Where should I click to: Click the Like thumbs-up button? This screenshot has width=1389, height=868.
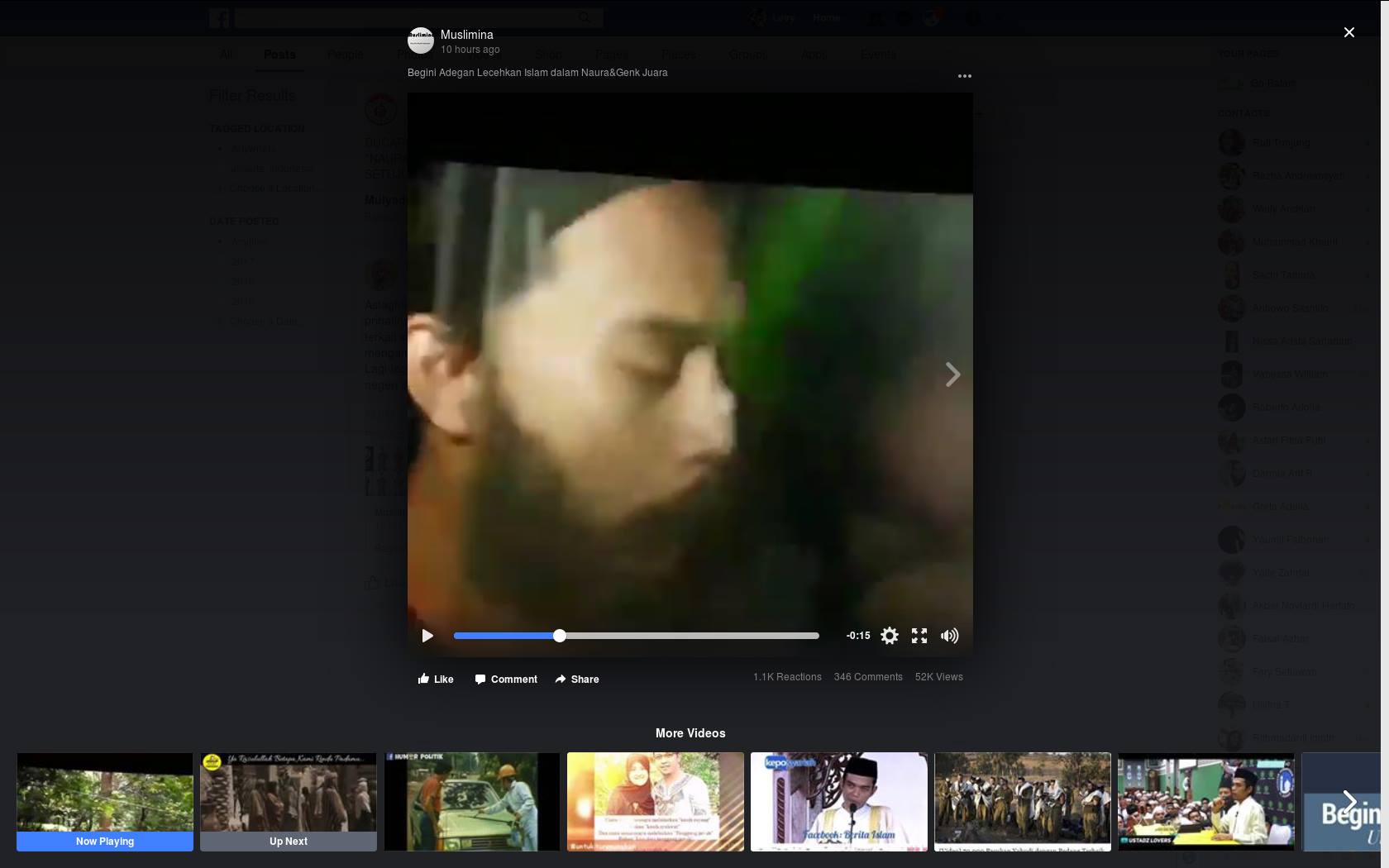(x=436, y=679)
